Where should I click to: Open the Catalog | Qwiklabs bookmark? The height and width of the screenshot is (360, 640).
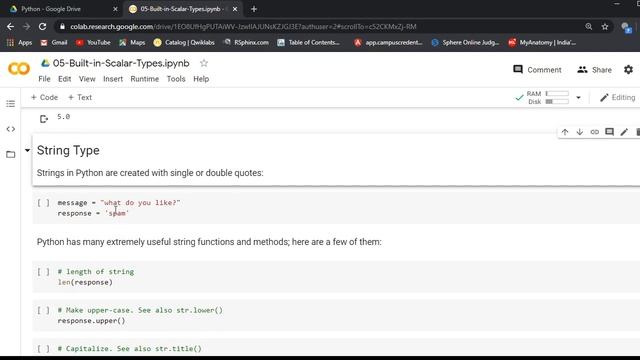(184, 42)
